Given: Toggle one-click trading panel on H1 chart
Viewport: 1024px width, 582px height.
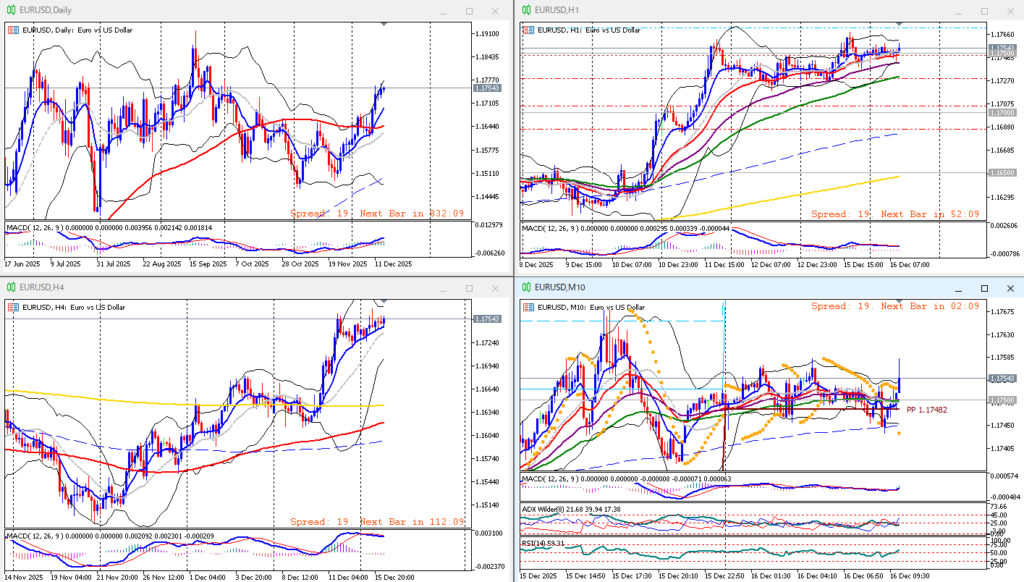Looking at the screenshot, I should click(527, 30).
